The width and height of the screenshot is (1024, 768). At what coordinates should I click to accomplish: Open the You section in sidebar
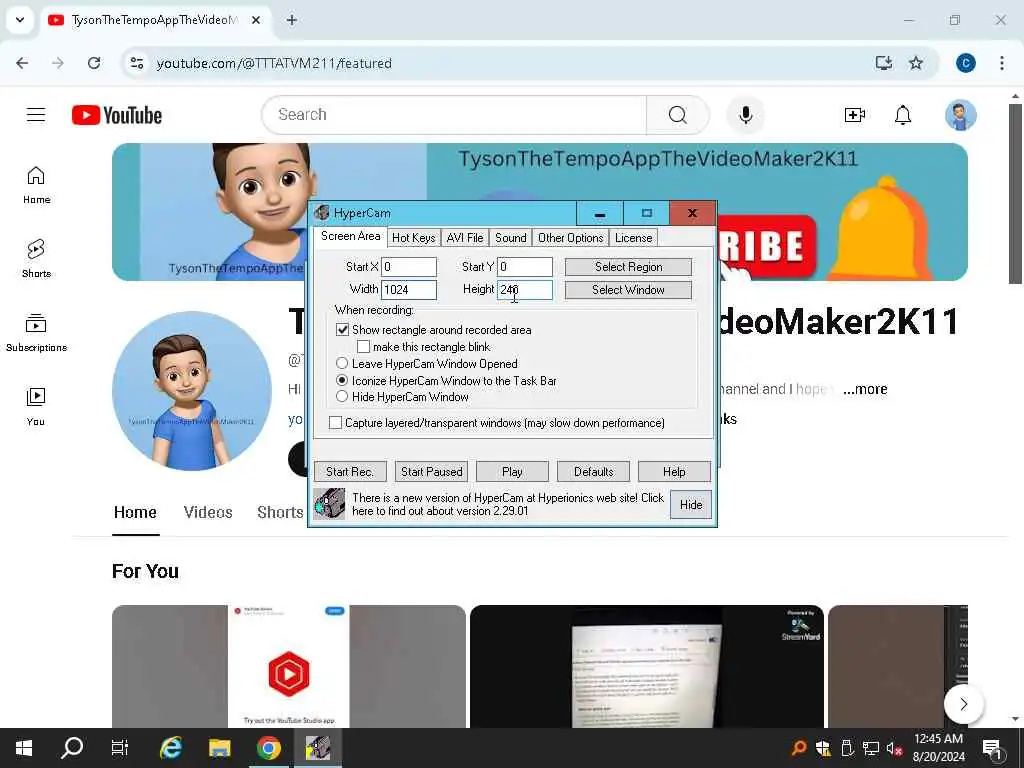tap(36, 407)
